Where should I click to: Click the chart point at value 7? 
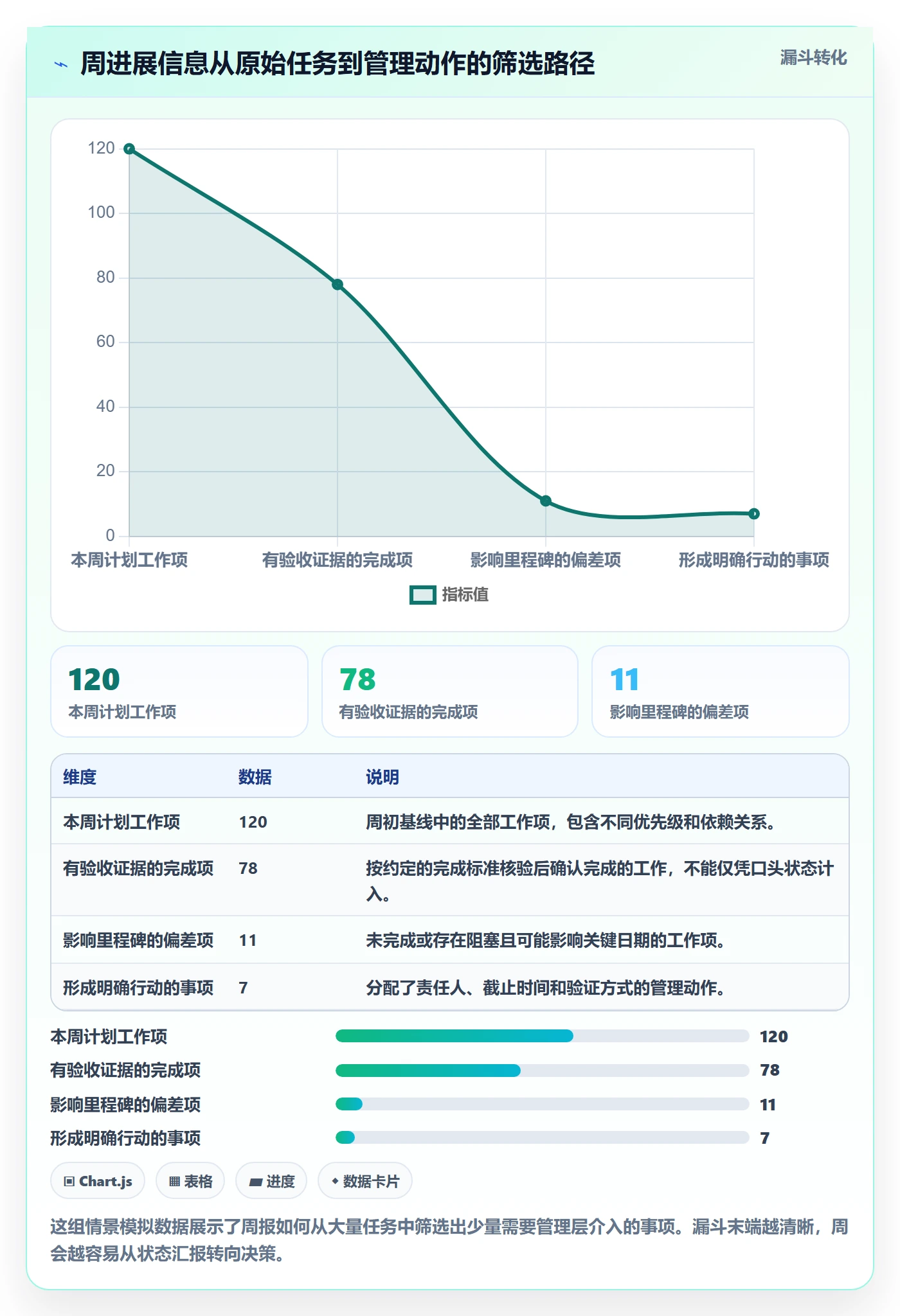tap(754, 513)
